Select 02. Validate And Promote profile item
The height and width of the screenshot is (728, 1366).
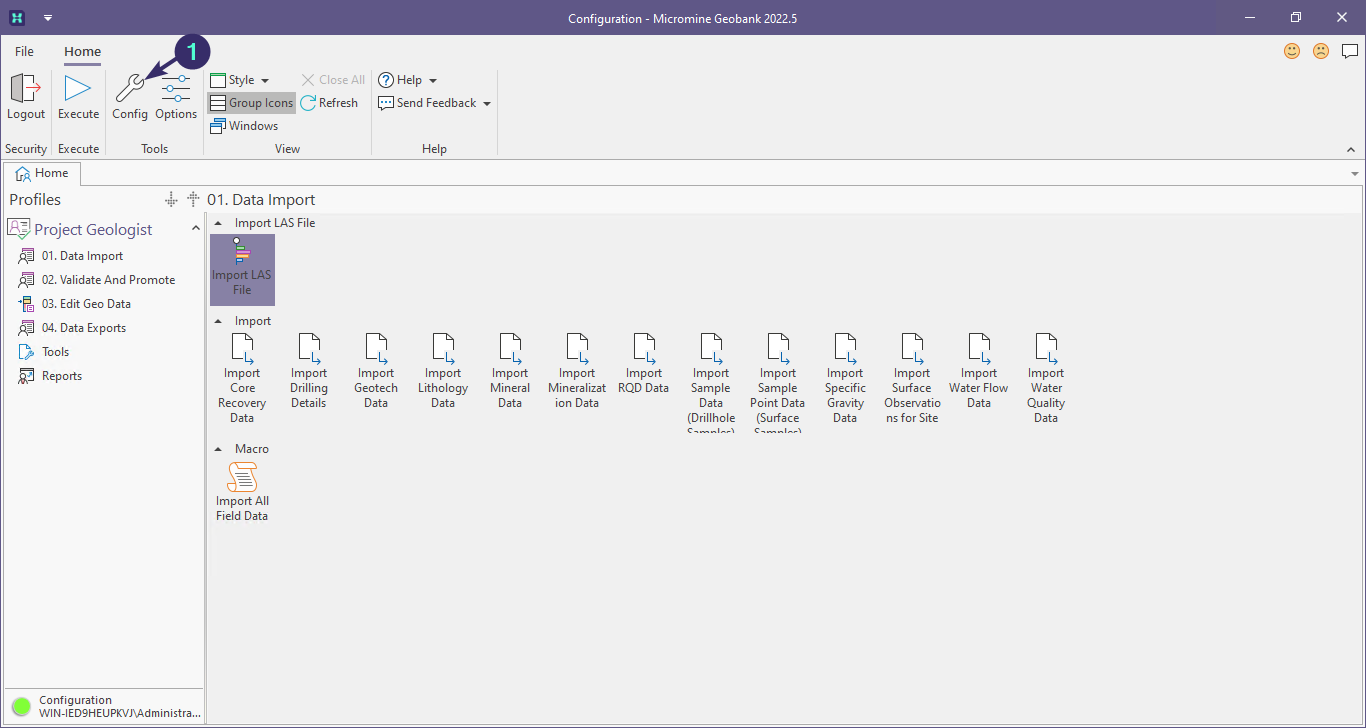pyautogui.click(x=108, y=280)
